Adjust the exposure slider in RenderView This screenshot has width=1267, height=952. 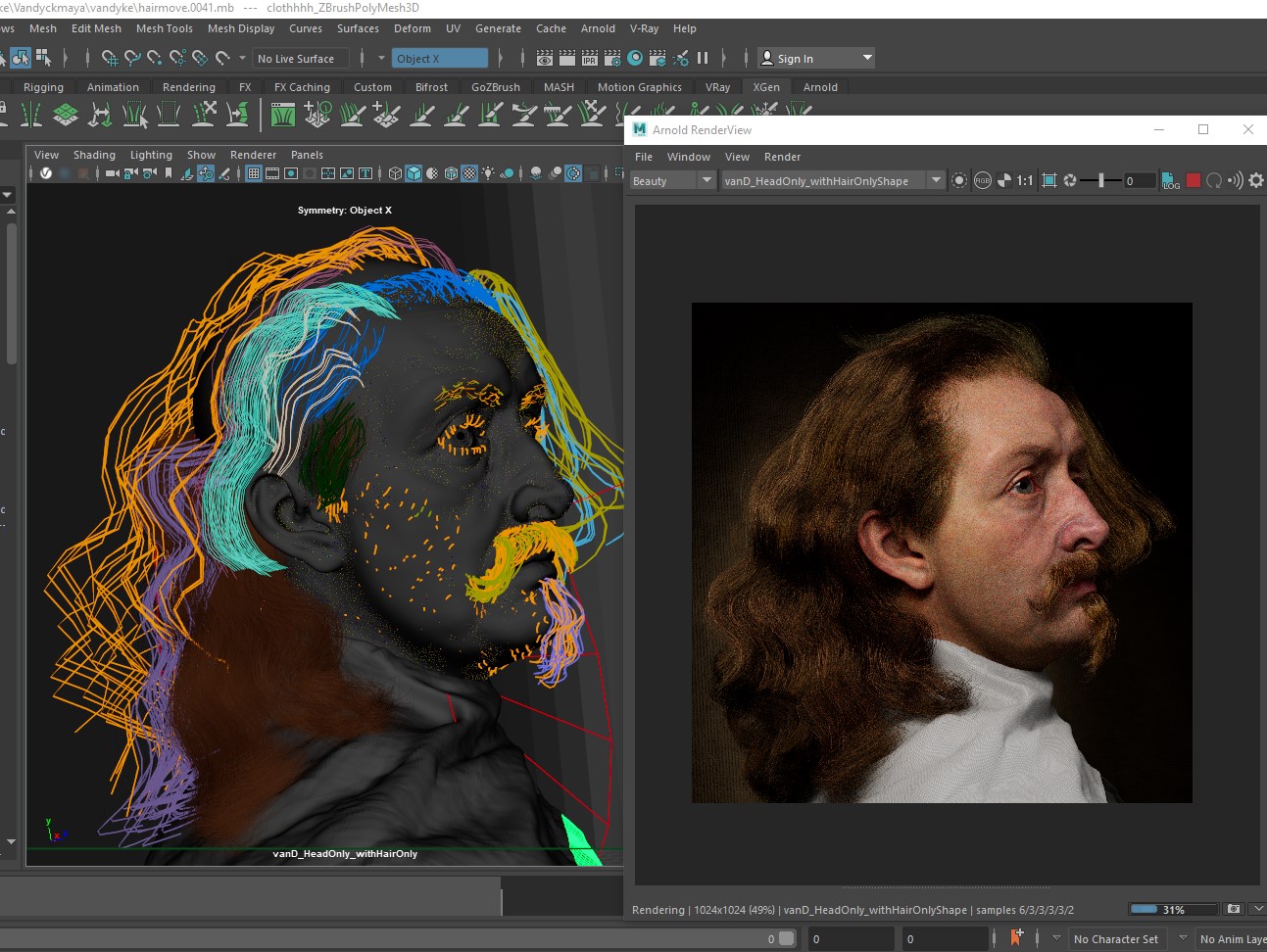tap(1101, 180)
